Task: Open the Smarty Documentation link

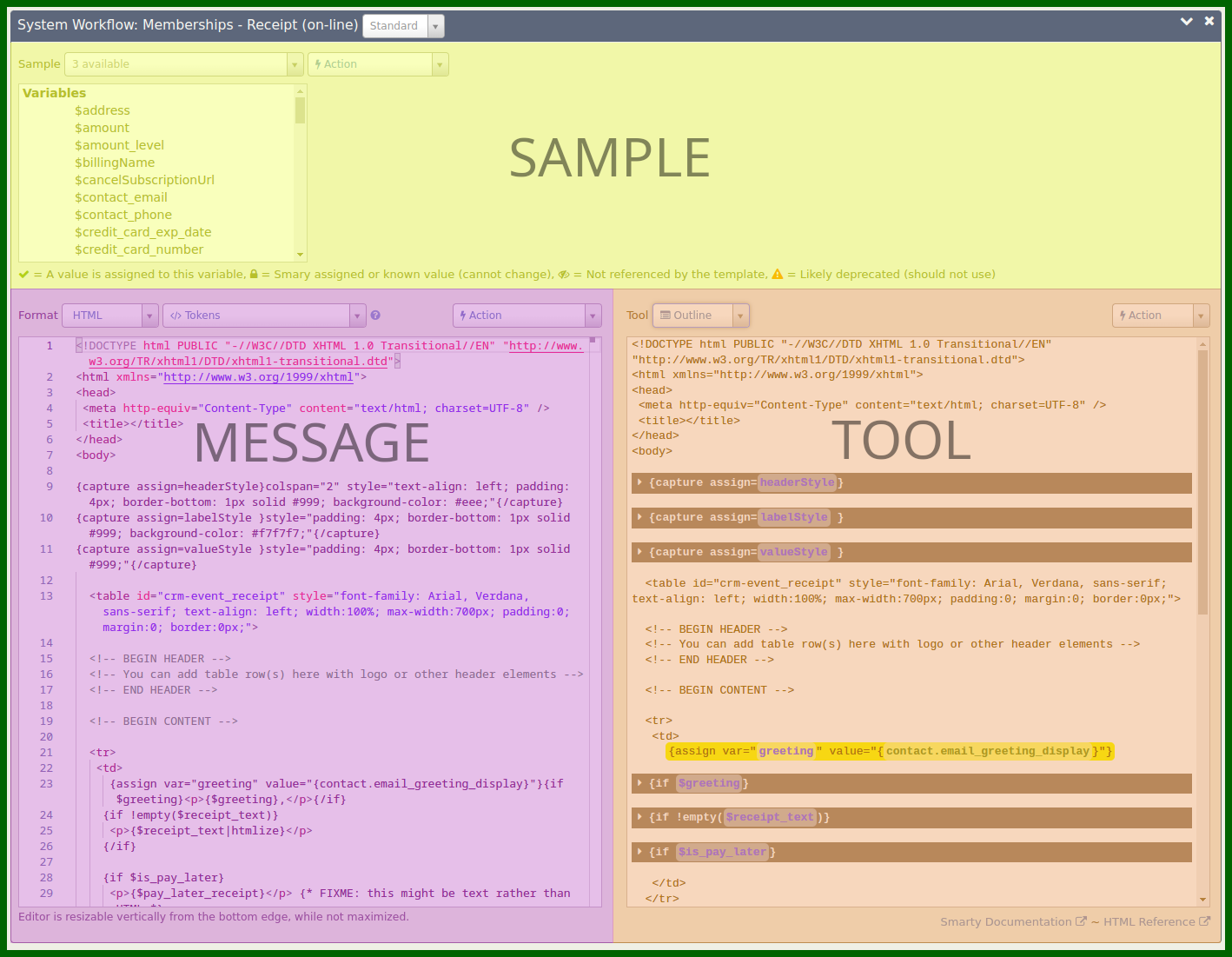Action: click(1012, 921)
